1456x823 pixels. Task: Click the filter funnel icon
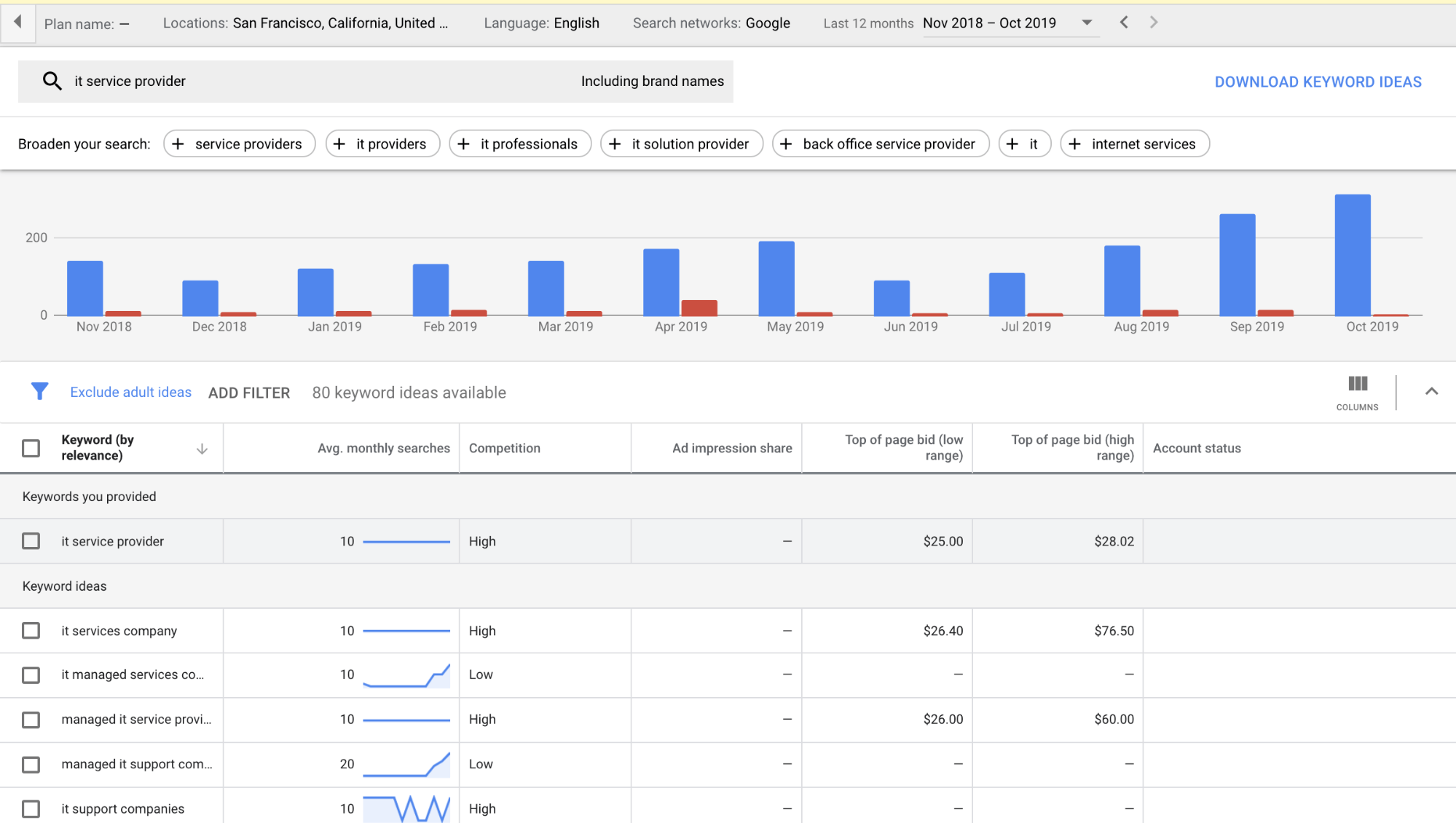pos(39,392)
